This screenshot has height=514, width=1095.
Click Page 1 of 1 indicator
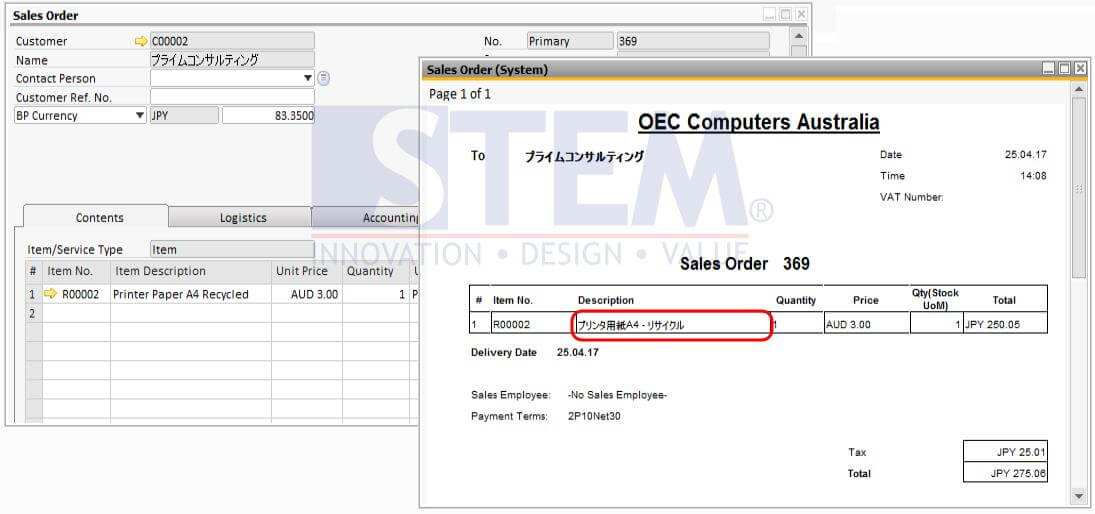click(x=460, y=94)
